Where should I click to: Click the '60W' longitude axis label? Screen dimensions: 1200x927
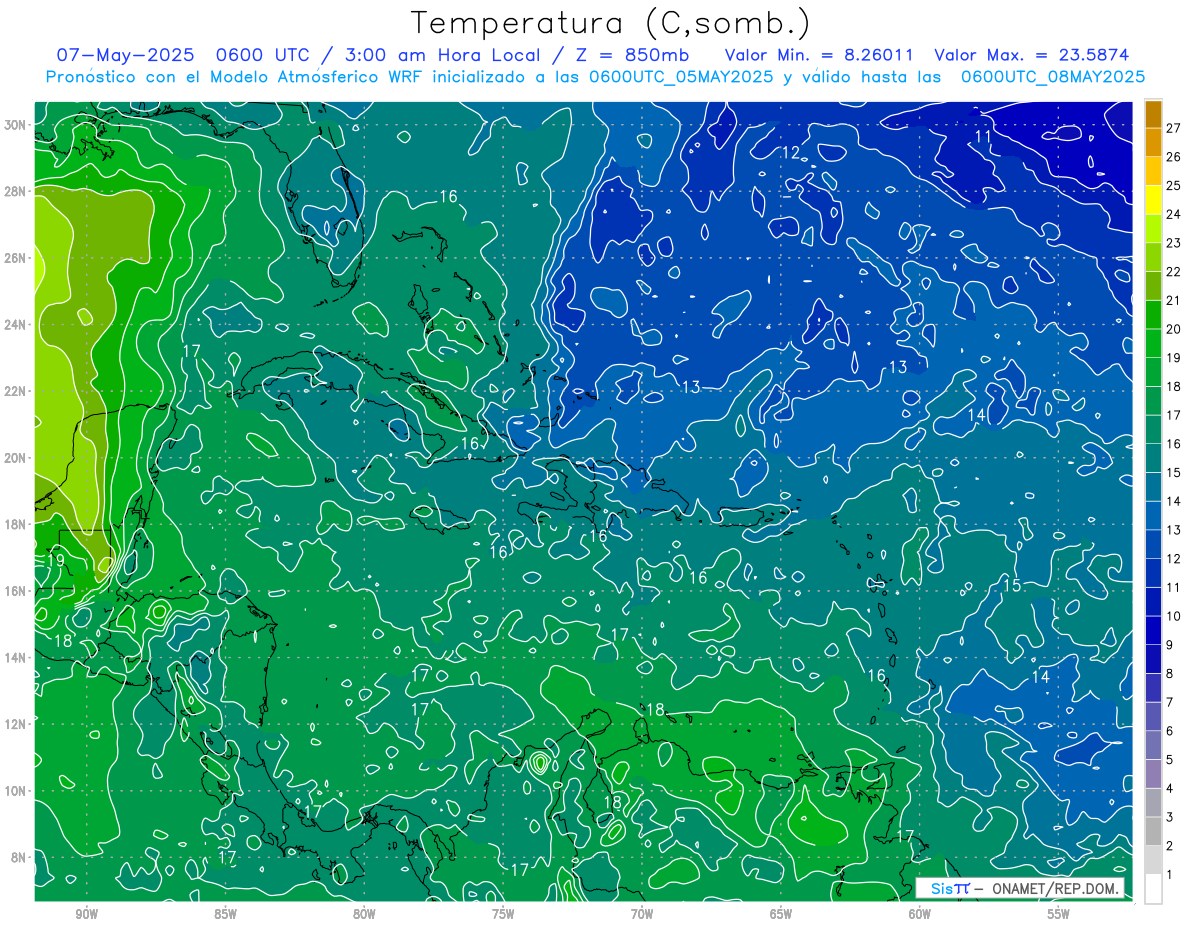click(x=920, y=913)
